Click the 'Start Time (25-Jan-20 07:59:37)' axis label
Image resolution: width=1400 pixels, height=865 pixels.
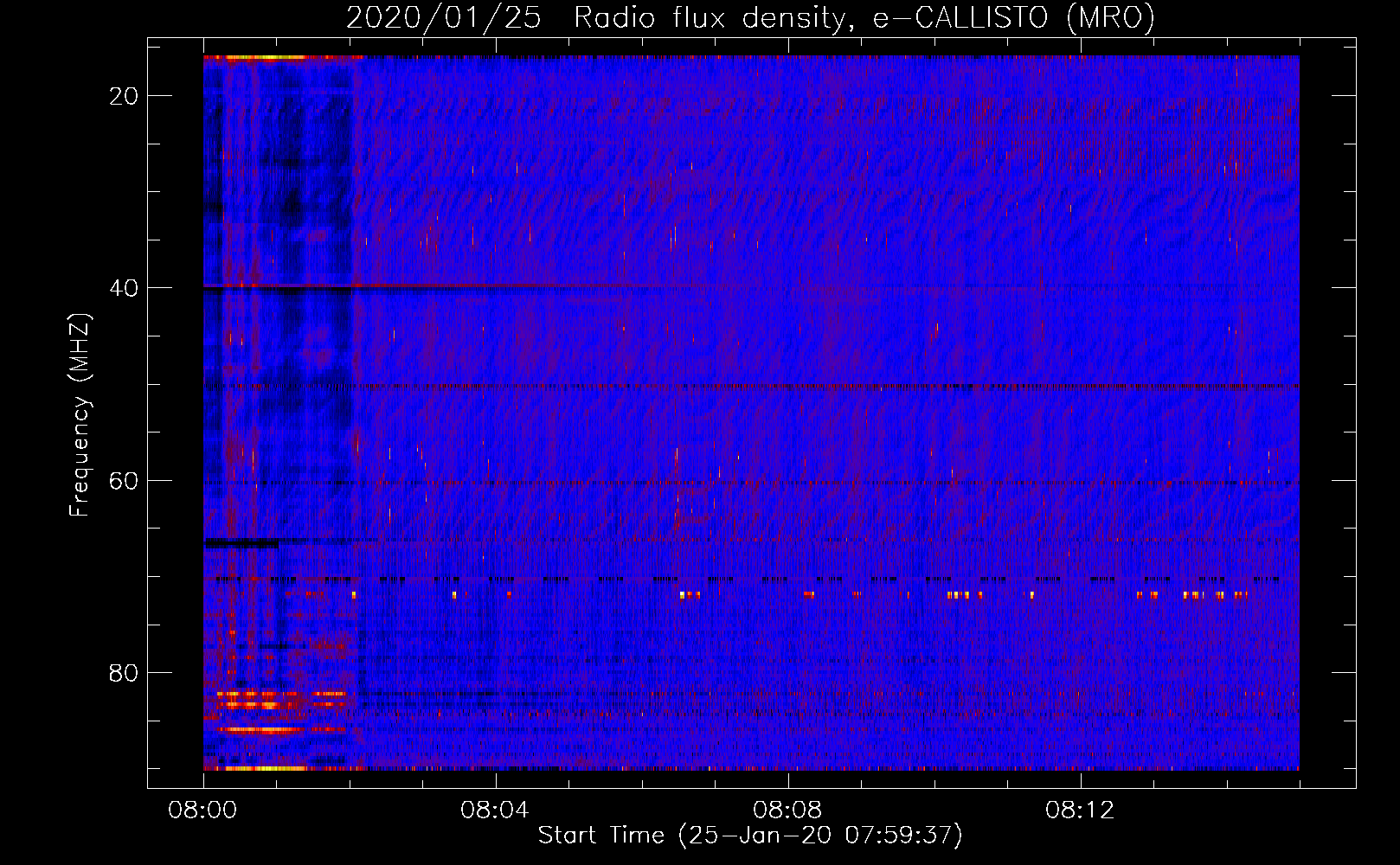click(x=750, y=836)
